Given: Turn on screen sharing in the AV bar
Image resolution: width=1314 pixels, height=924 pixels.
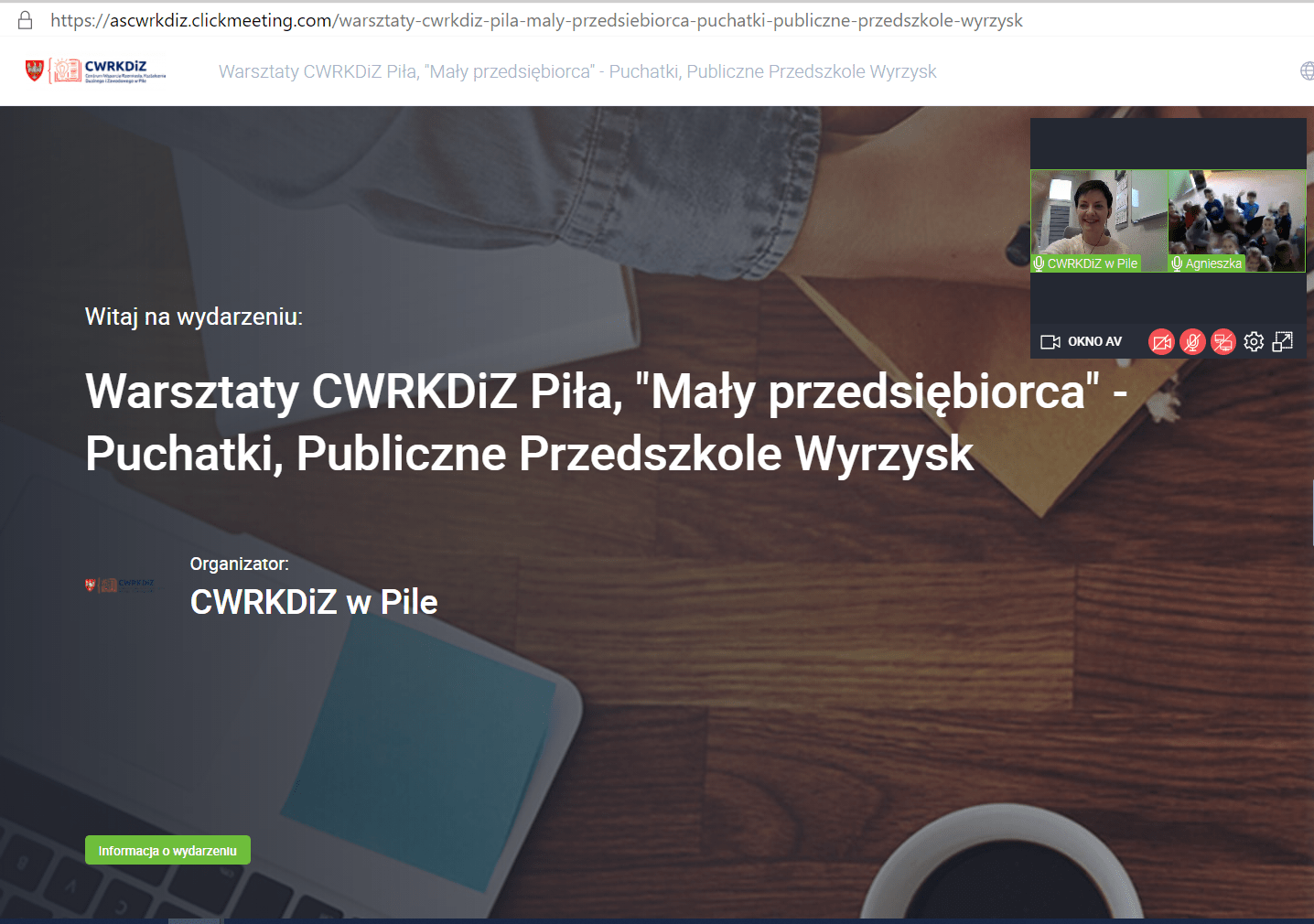Looking at the screenshot, I should (x=1222, y=342).
